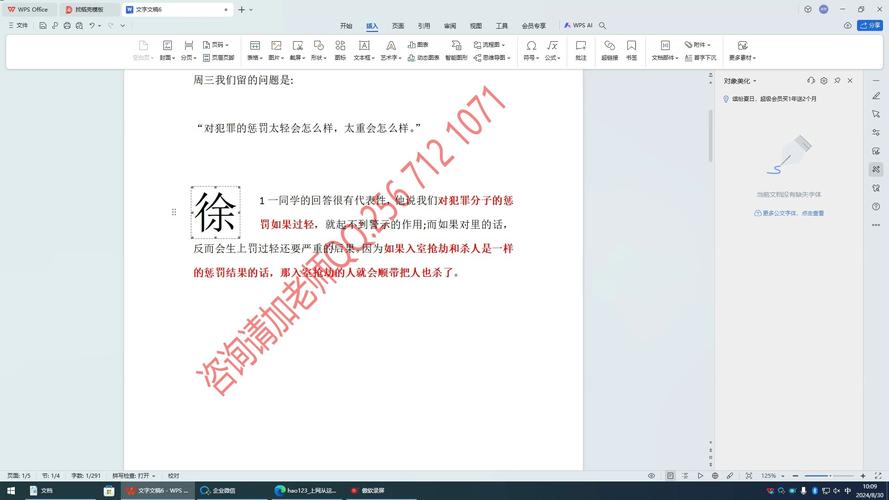Open more materials (更多素材) menu

click(x=742, y=50)
